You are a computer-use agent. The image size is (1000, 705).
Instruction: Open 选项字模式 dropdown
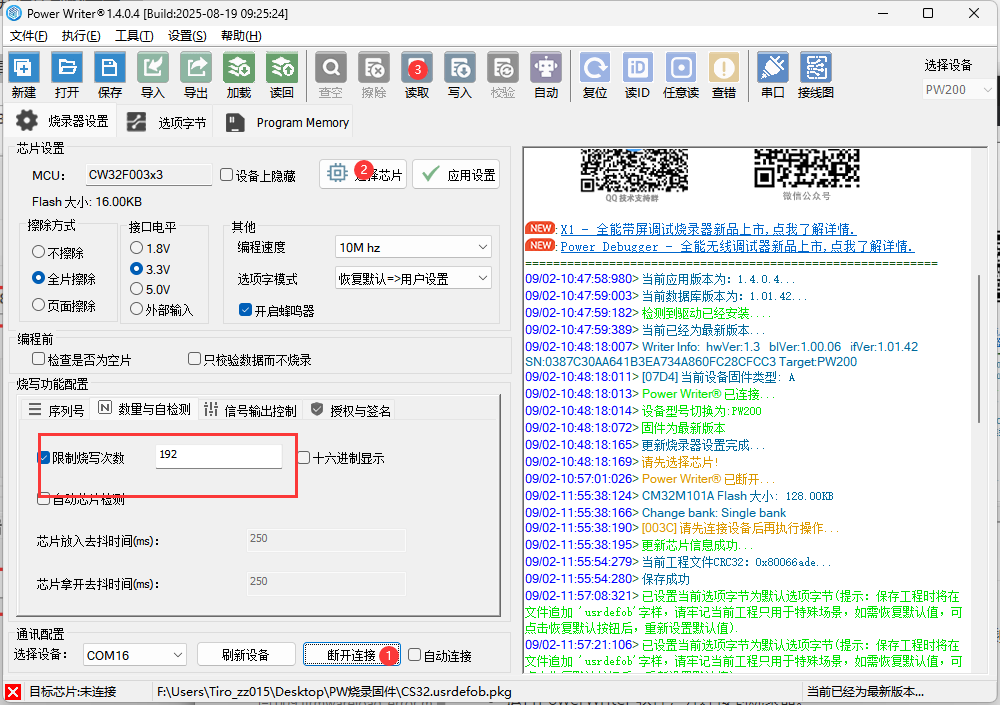click(x=413, y=278)
